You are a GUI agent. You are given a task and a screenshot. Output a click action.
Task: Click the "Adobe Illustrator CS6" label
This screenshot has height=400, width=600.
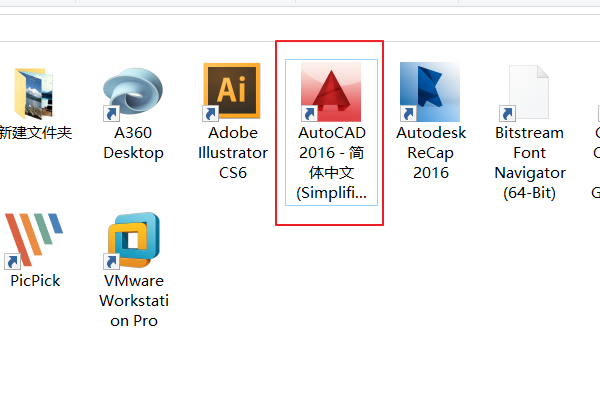pyautogui.click(x=233, y=153)
